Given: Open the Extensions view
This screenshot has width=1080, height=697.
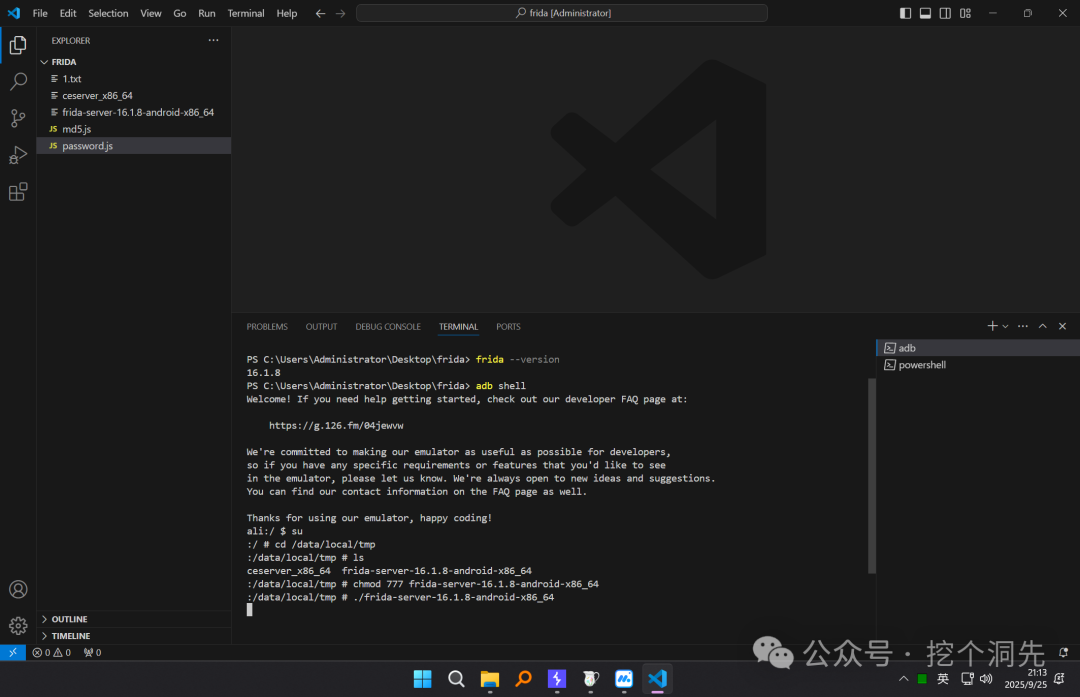Looking at the screenshot, I should point(18,192).
